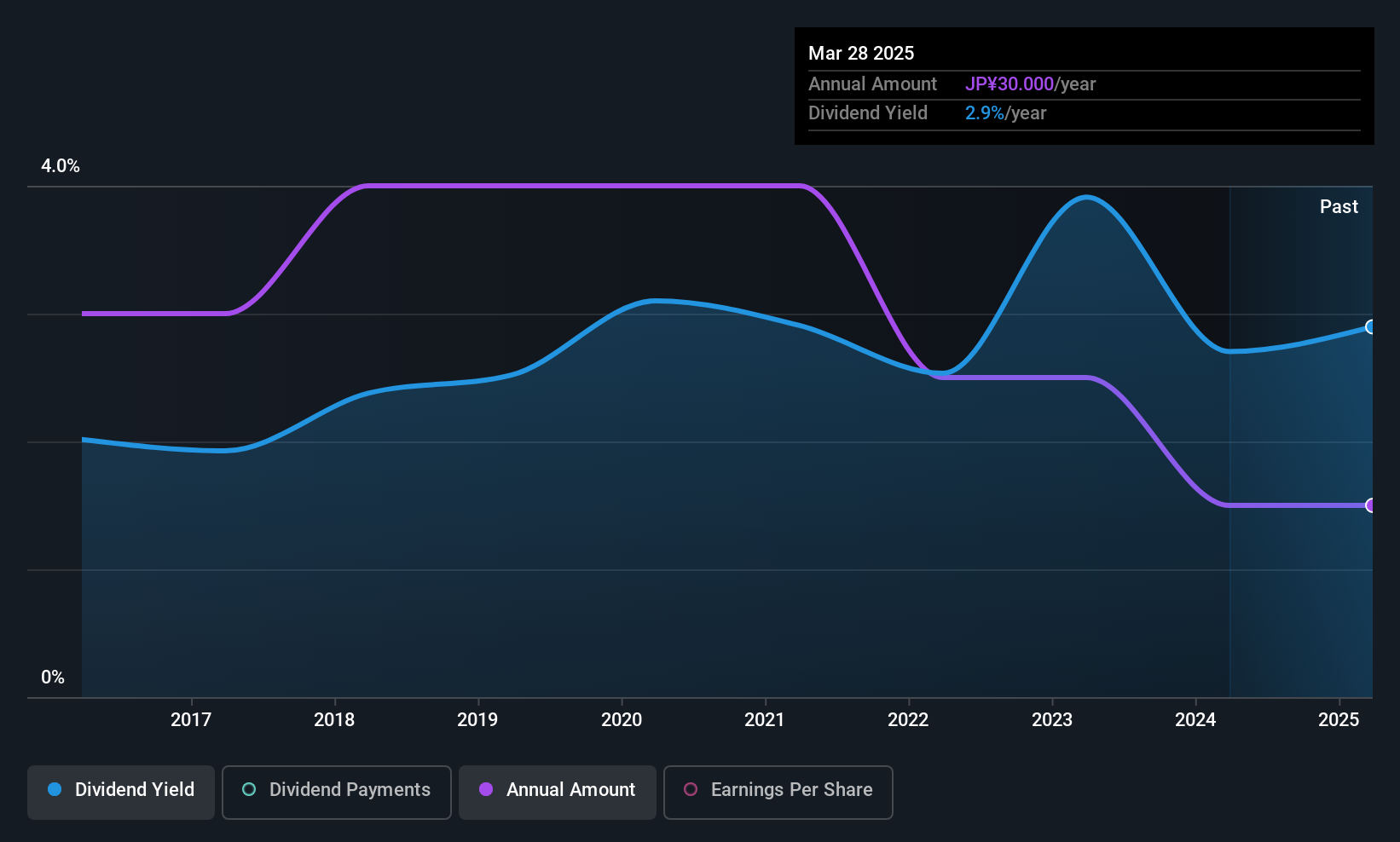Image resolution: width=1400 pixels, height=842 pixels.
Task: Hide the Annual Amount series label
Action: click(x=570, y=790)
